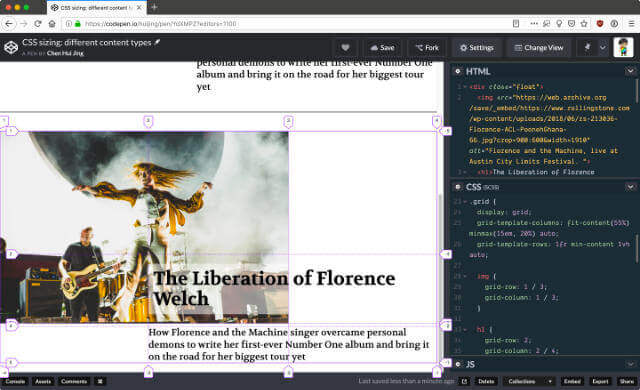Expand the CSS panel dropdown arrow
640x390 pixels.
[x=630, y=187]
